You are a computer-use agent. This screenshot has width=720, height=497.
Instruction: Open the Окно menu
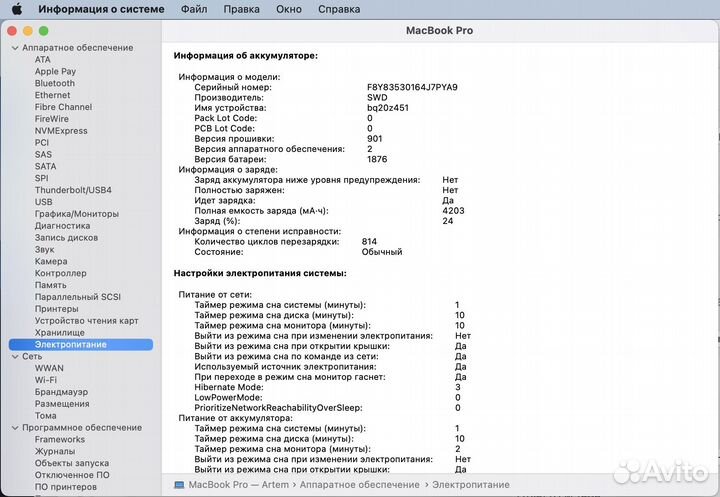click(x=289, y=9)
